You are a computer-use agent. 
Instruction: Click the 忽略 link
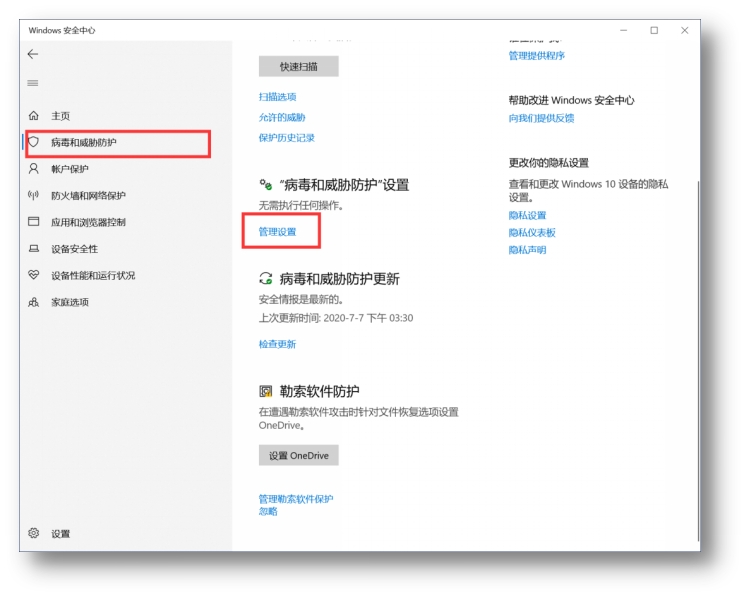pos(268,512)
